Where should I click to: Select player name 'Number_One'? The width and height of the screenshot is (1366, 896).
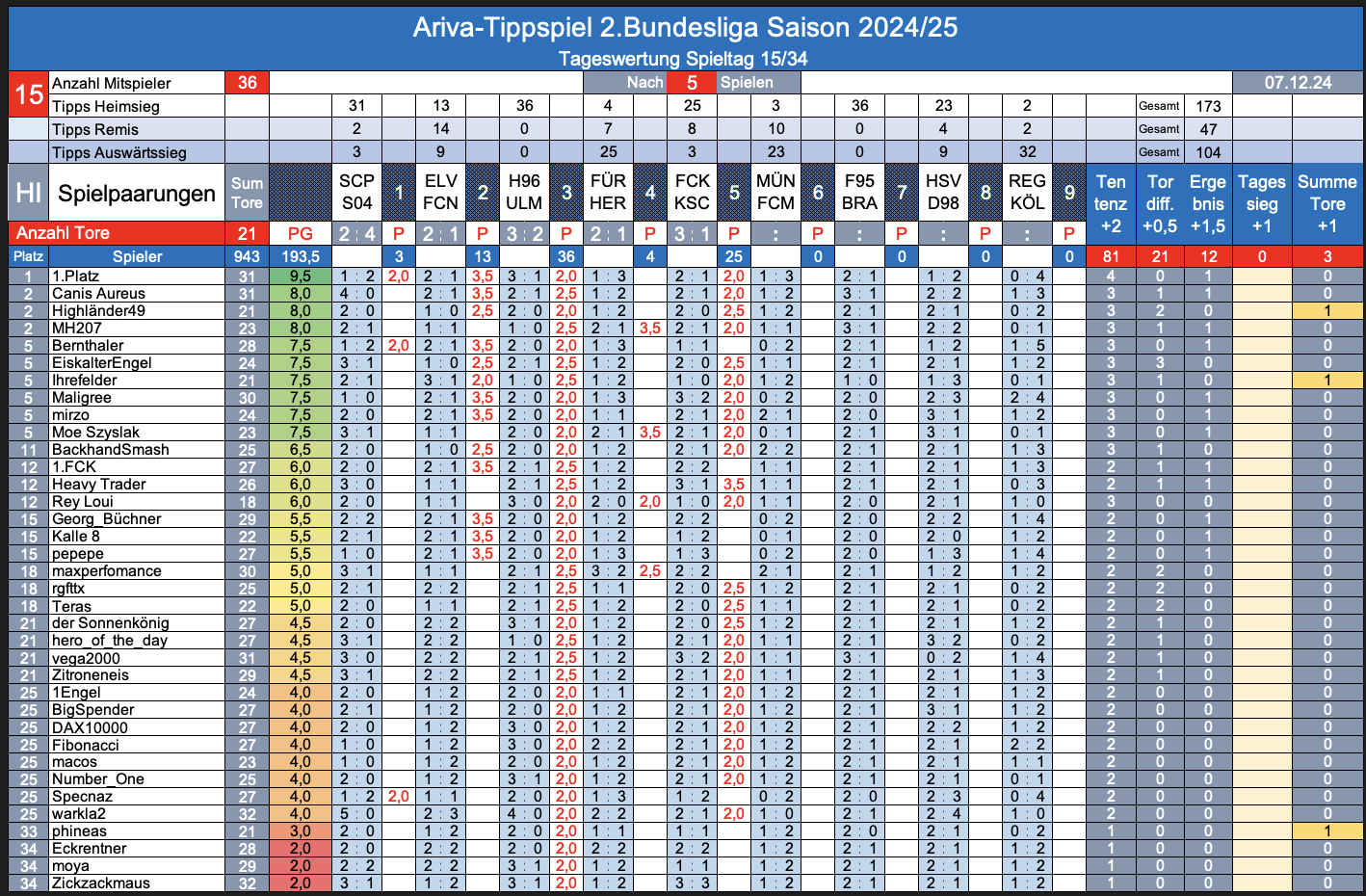[x=98, y=778]
